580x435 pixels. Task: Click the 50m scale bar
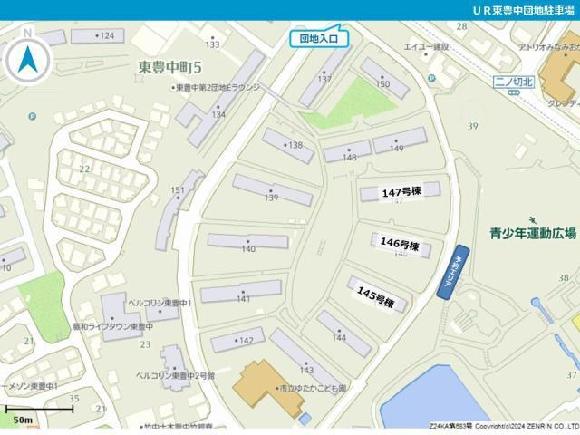39,413
